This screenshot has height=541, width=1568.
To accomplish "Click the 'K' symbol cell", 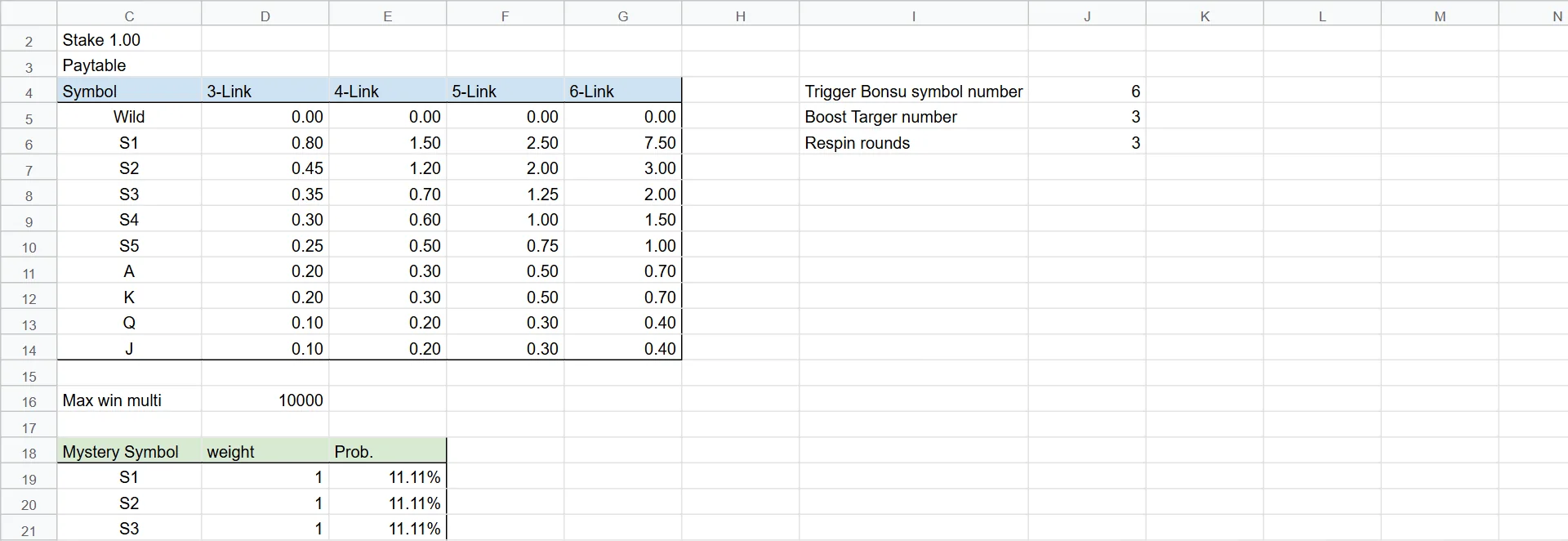I will click(x=129, y=297).
